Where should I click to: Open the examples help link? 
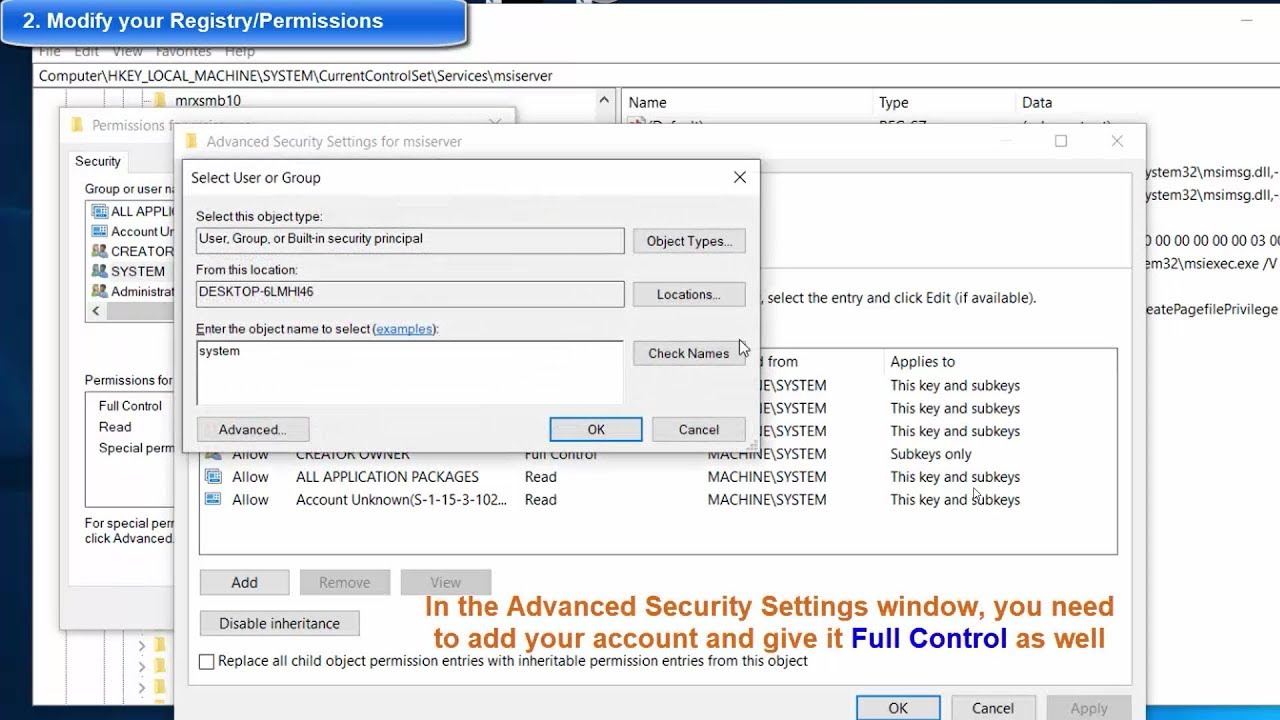pyautogui.click(x=404, y=329)
